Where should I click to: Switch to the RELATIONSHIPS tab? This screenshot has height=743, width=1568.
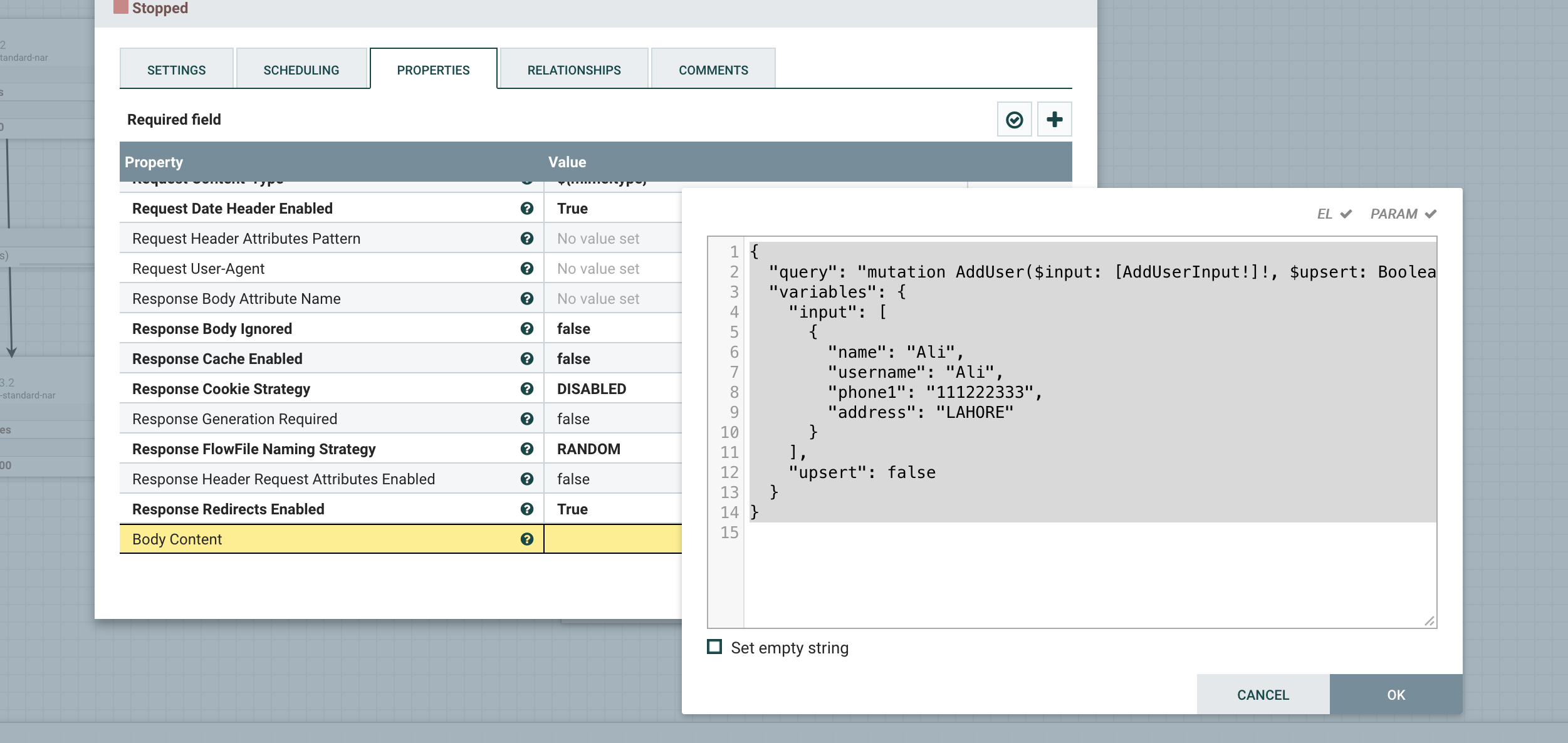point(573,69)
